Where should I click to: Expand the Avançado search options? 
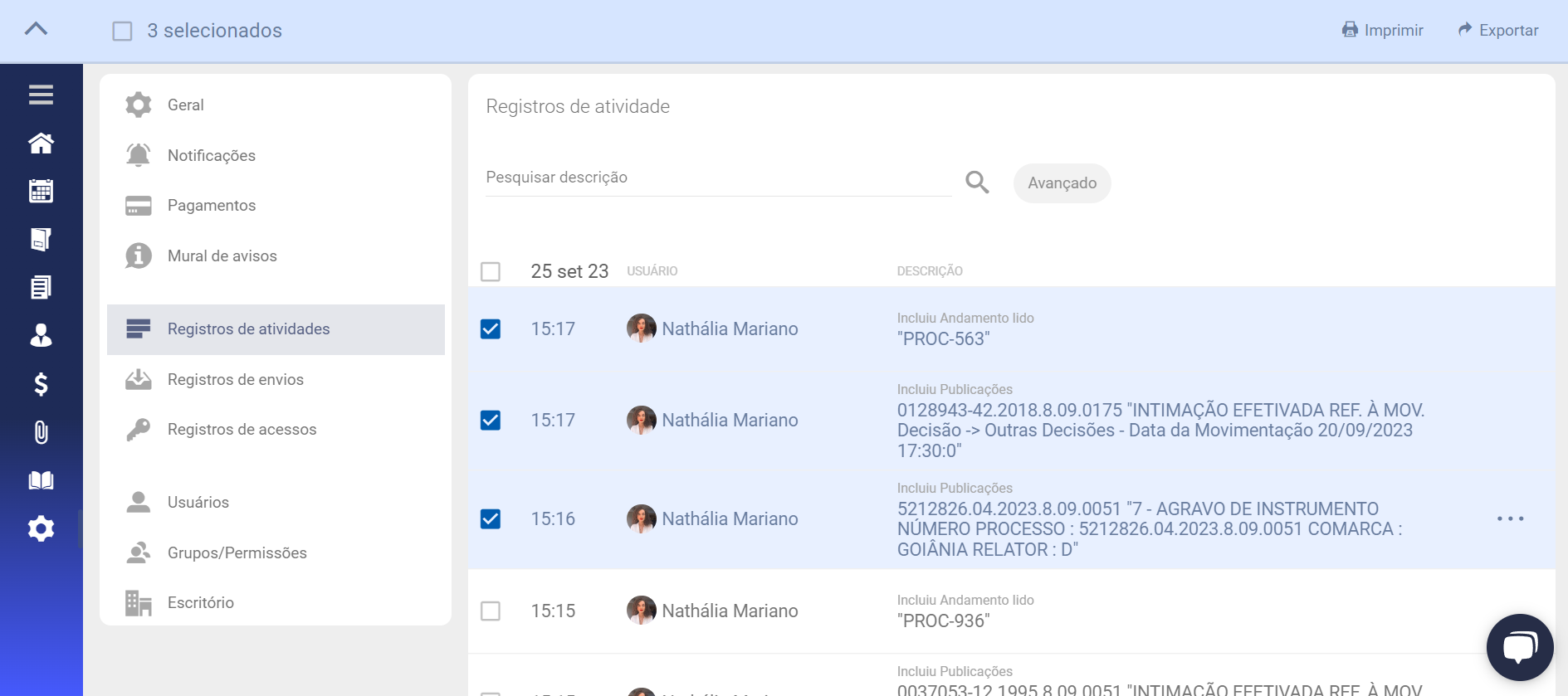coord(1062,183)
